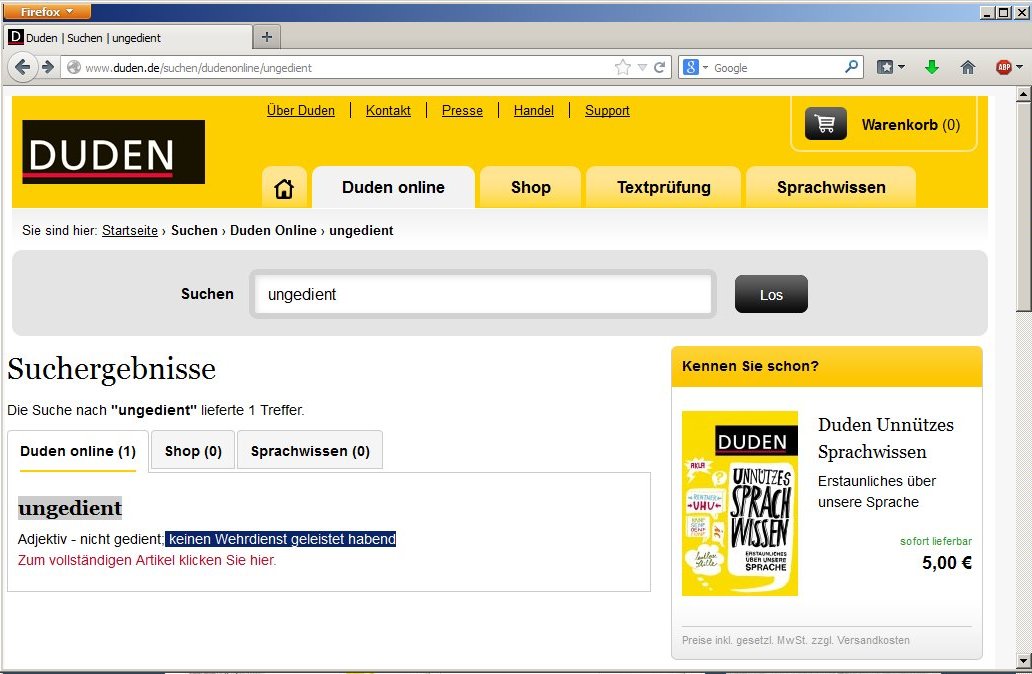Open Adblock Plus ABP icon
Viewport: 1032px width, 674px height.
point(1004,67)
